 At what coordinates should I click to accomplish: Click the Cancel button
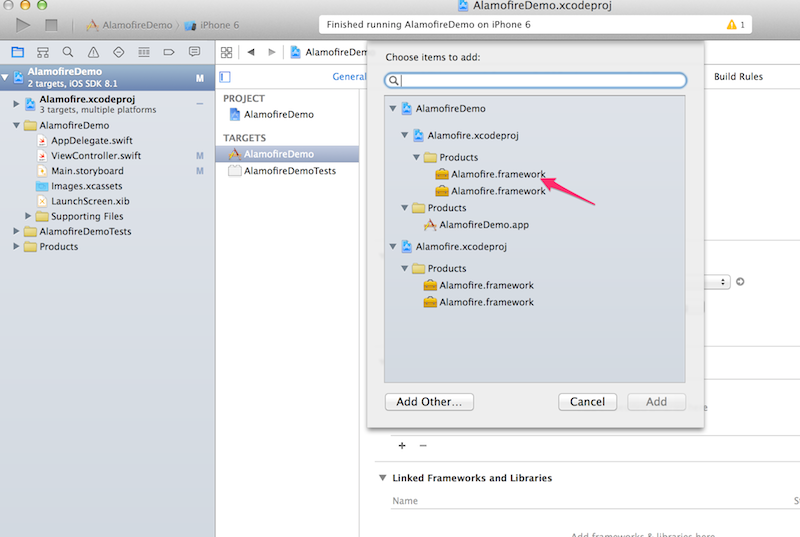pyautogui.click(x=587, y=402)
